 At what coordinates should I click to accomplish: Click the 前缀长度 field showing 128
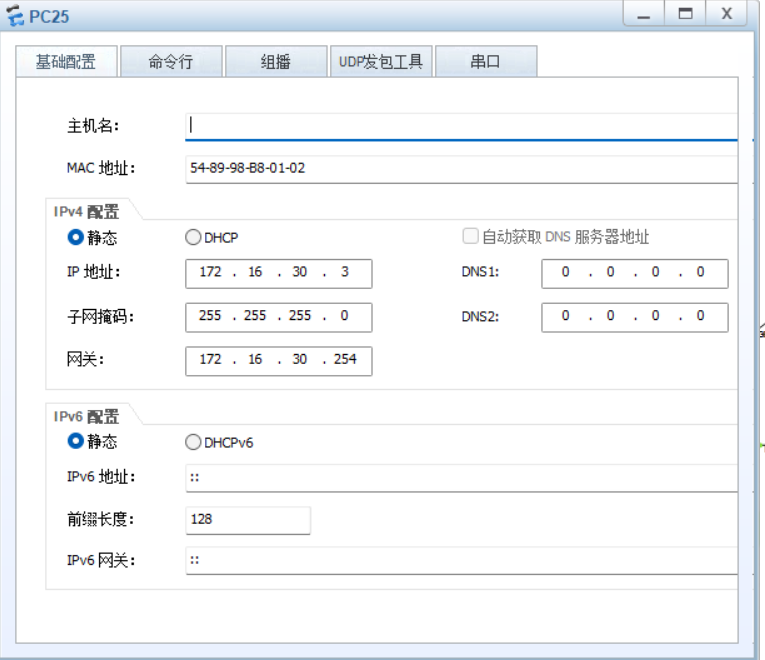tap(248, 520)
